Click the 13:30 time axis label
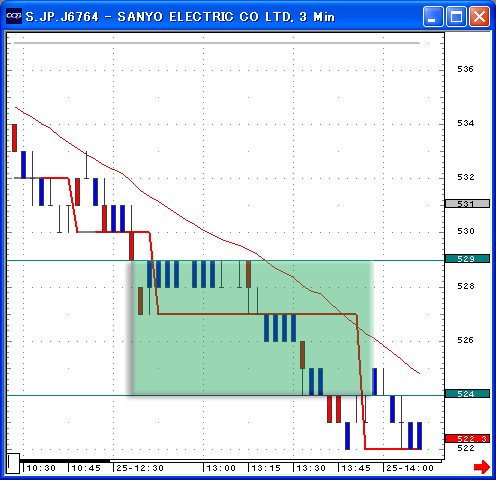 tap(311, 468)
